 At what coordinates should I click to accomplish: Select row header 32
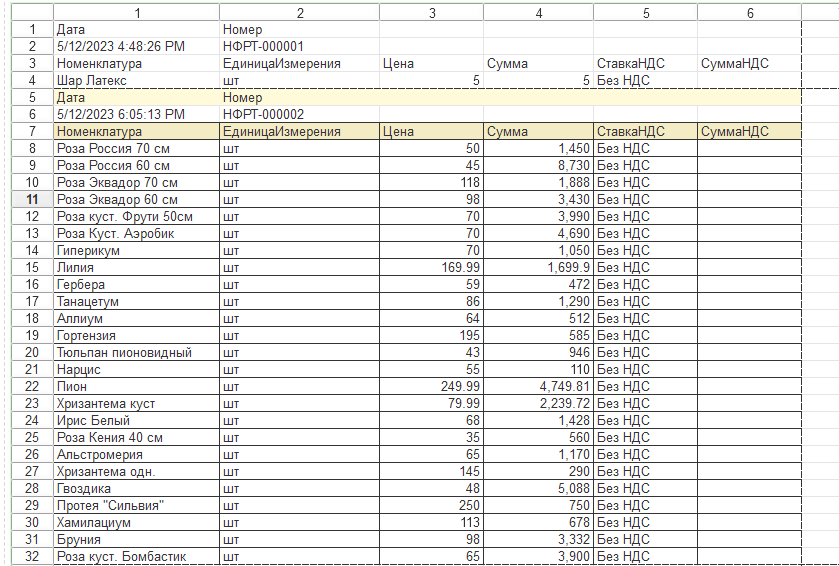(x=33, y=556)
